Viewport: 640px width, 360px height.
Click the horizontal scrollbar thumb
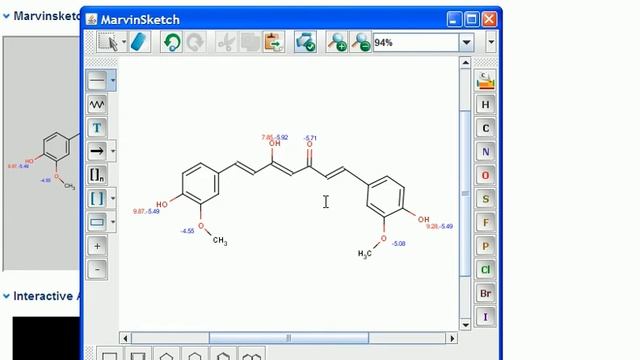pos(289,338)
